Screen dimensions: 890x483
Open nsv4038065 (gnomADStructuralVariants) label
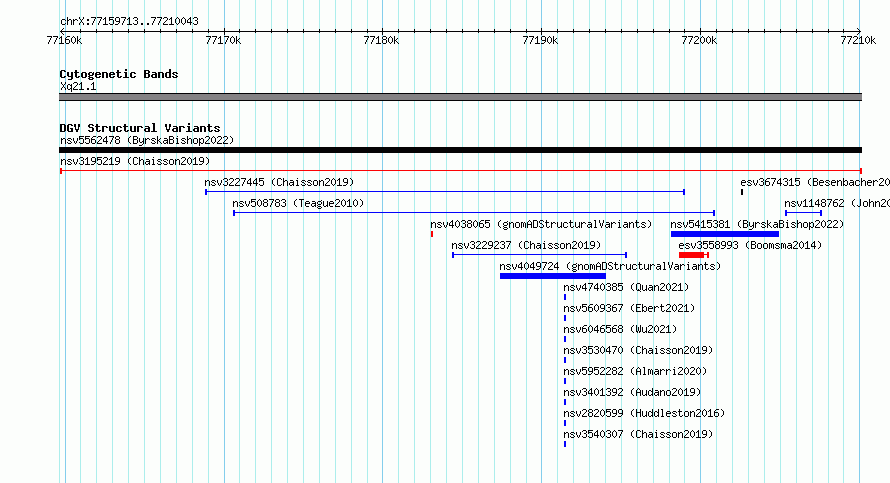coord(541,224)
